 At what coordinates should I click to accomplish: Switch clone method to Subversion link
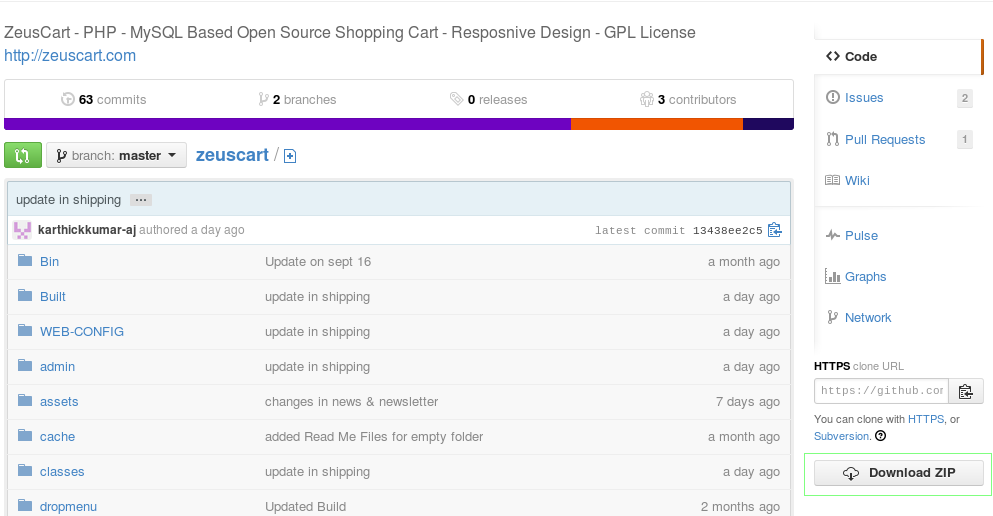pyautogui.click(x=842, y=436)
